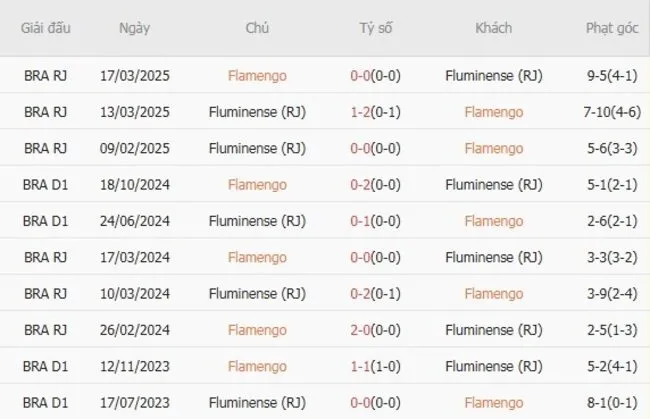The width and height of the screenshot is (650, 419).
Task: Click the date 26/02/2024
Action: tap(134, 329)
